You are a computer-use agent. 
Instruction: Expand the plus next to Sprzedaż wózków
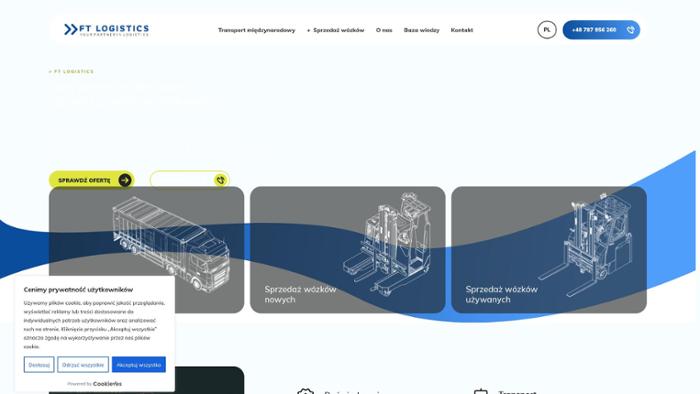click(x=308, y=31)
